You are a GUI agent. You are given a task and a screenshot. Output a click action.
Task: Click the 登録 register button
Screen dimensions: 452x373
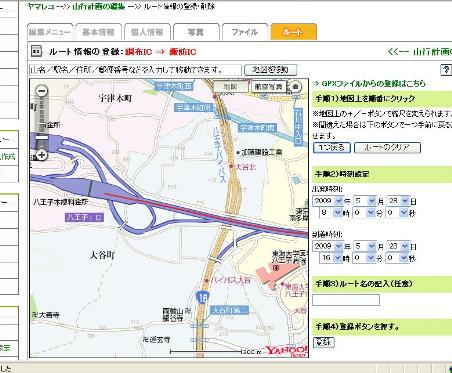pos(324,342)
